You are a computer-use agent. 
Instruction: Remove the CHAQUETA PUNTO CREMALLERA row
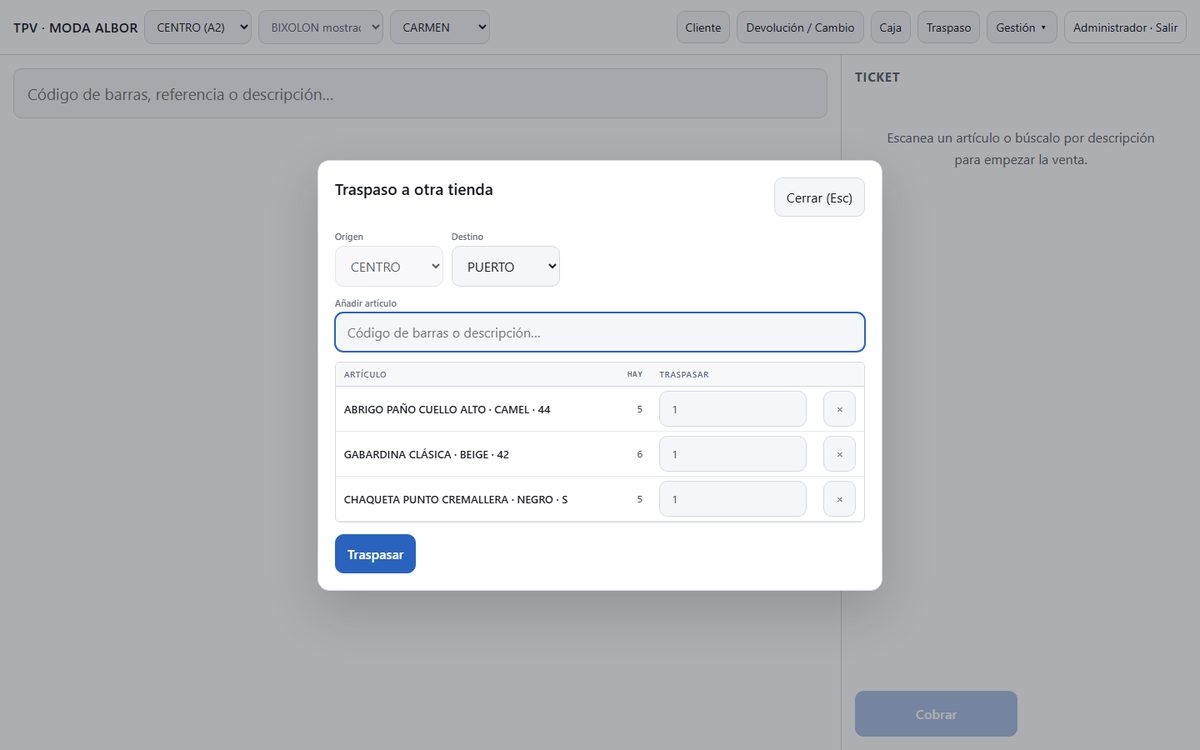pos(839,499)
